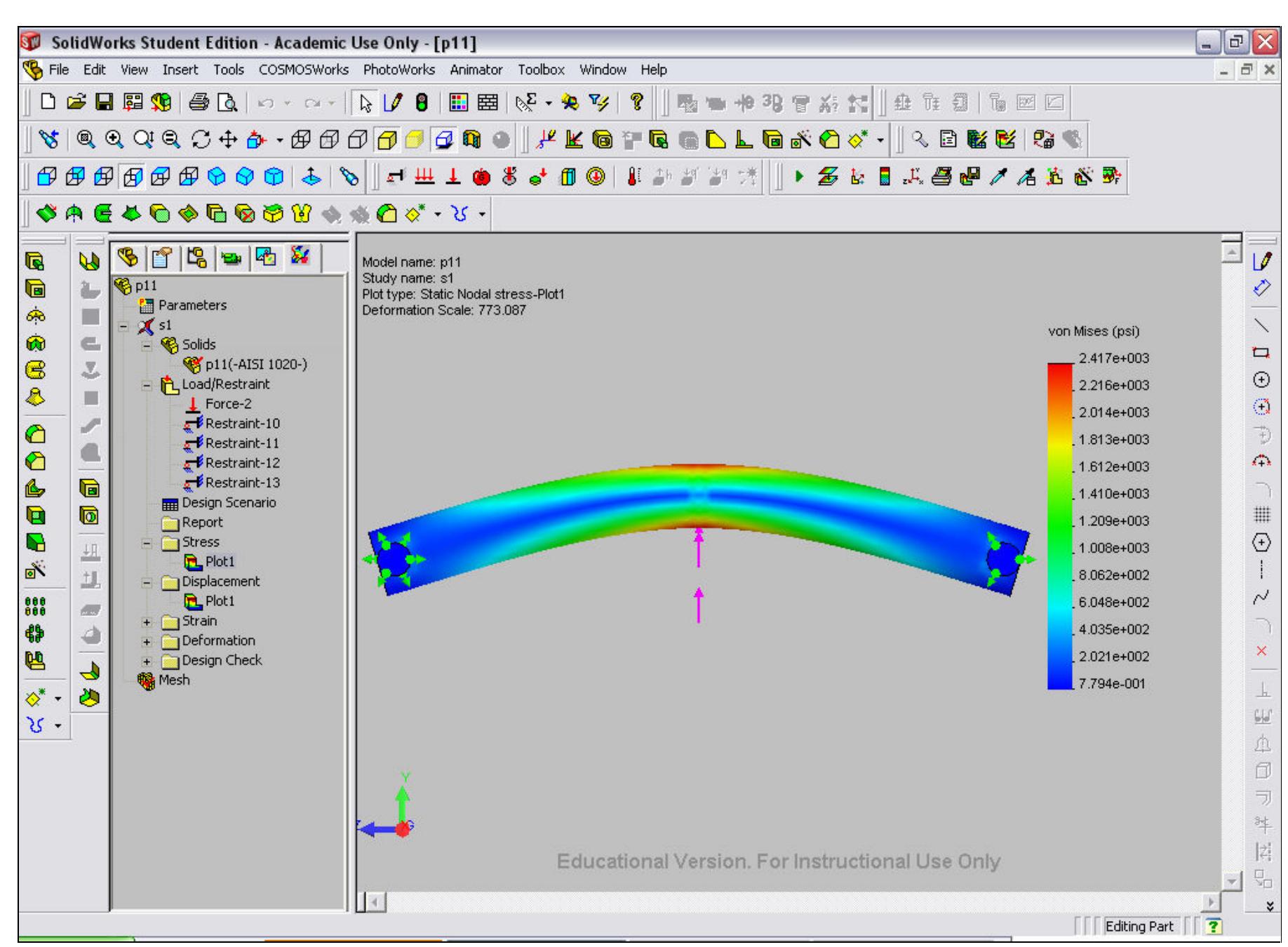Expand the Strain folder
The height and width of the screenshot is (947, 1288).
(147, 622)
